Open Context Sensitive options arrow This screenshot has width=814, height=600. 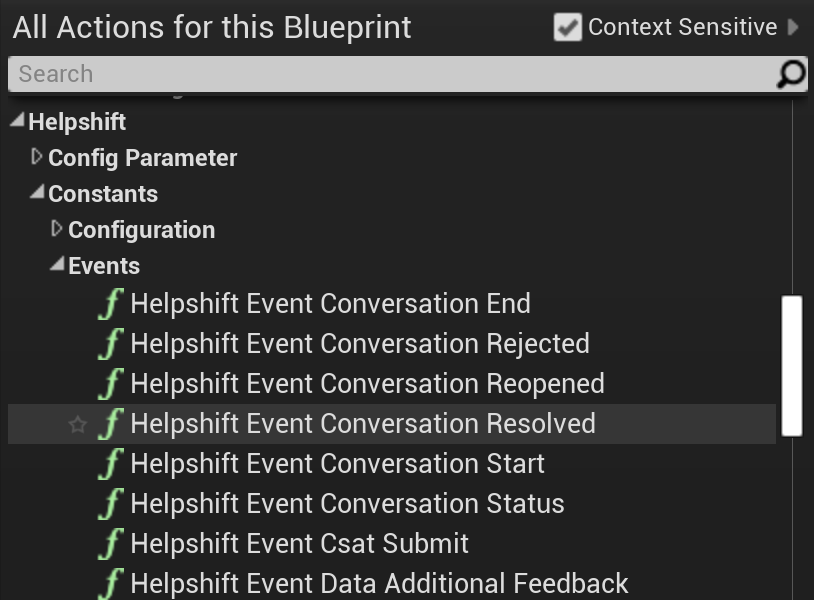tap(794, 28)
